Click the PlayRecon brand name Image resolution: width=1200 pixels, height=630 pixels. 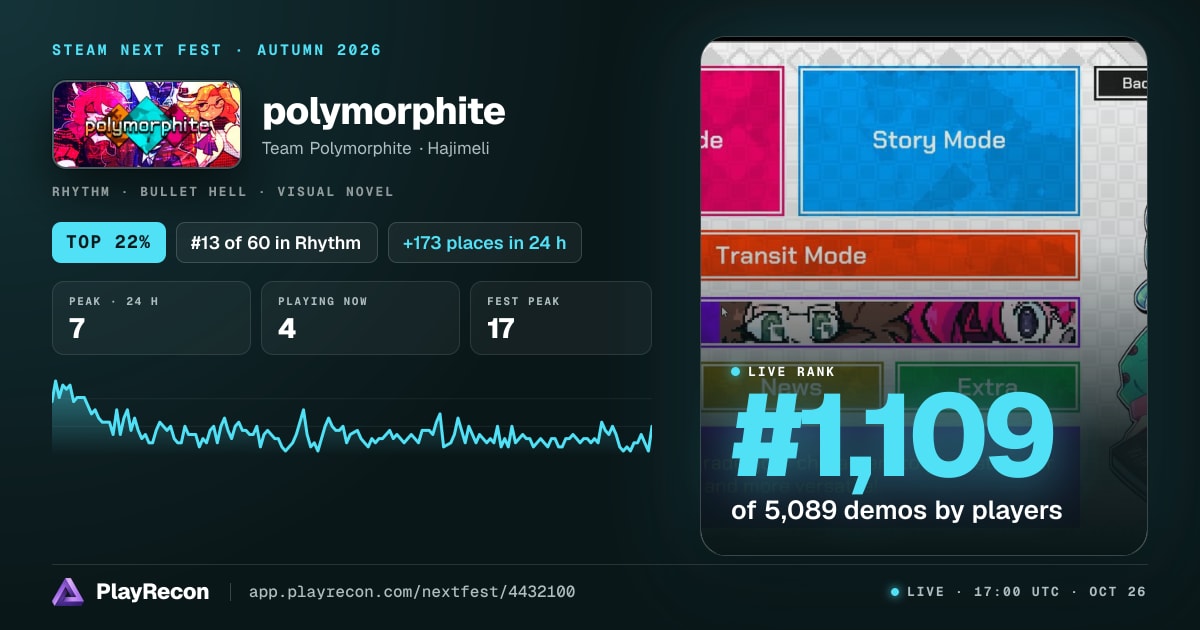pyautogui.click(x=153, y=592)
